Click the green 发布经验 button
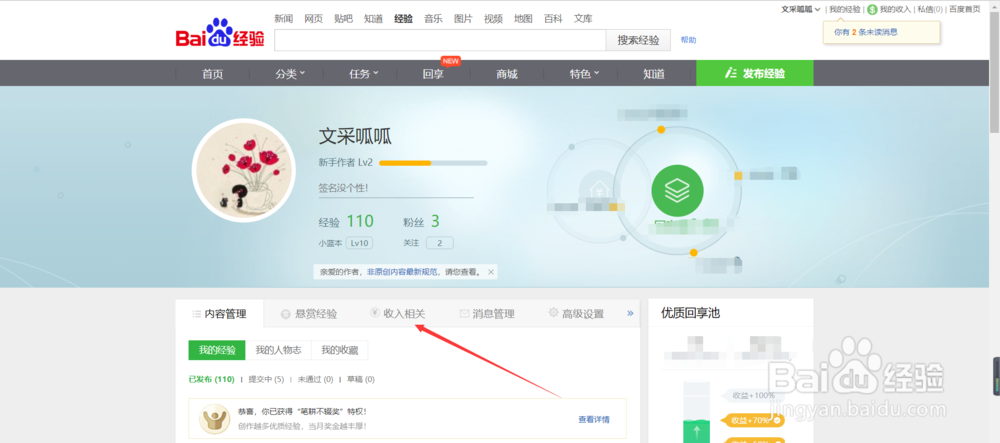Image resolution: width=1000 pixels, height=443 pixels. (x=755, y=73)
